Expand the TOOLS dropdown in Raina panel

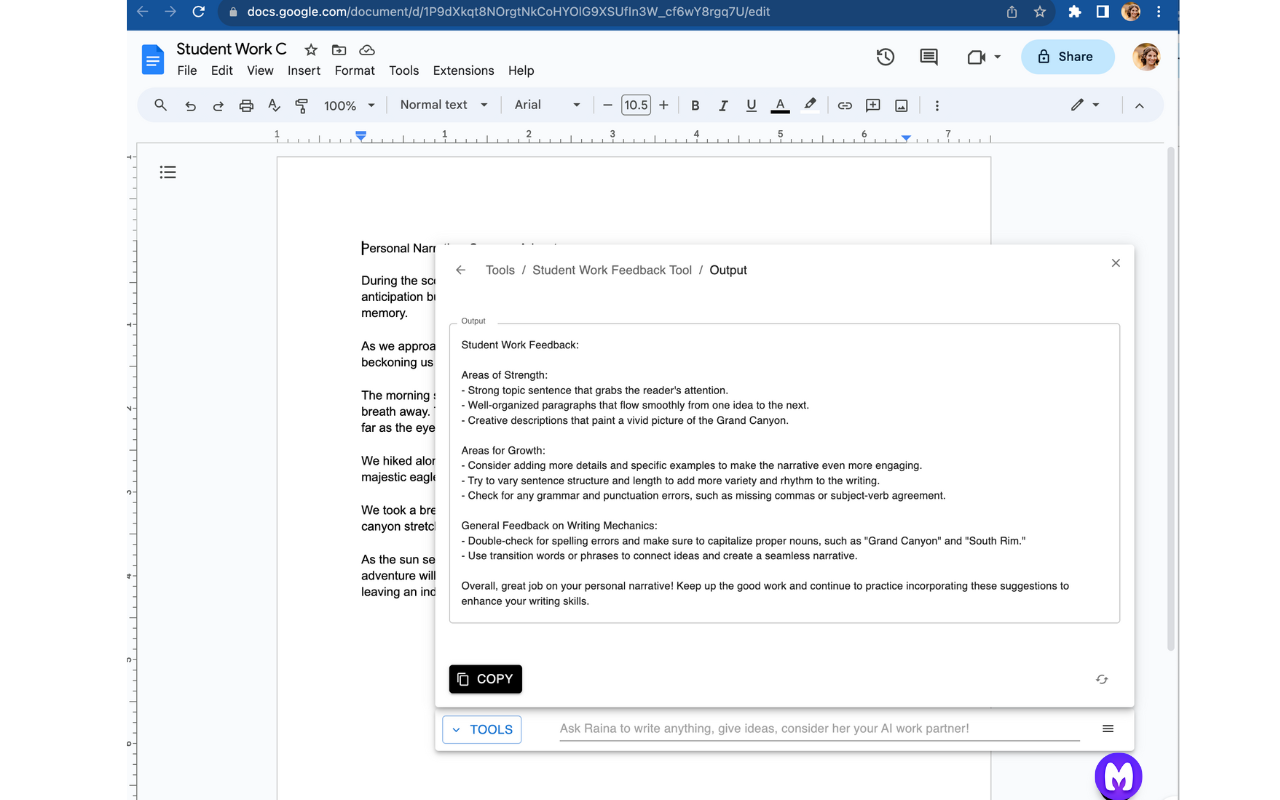coord(481,729)
